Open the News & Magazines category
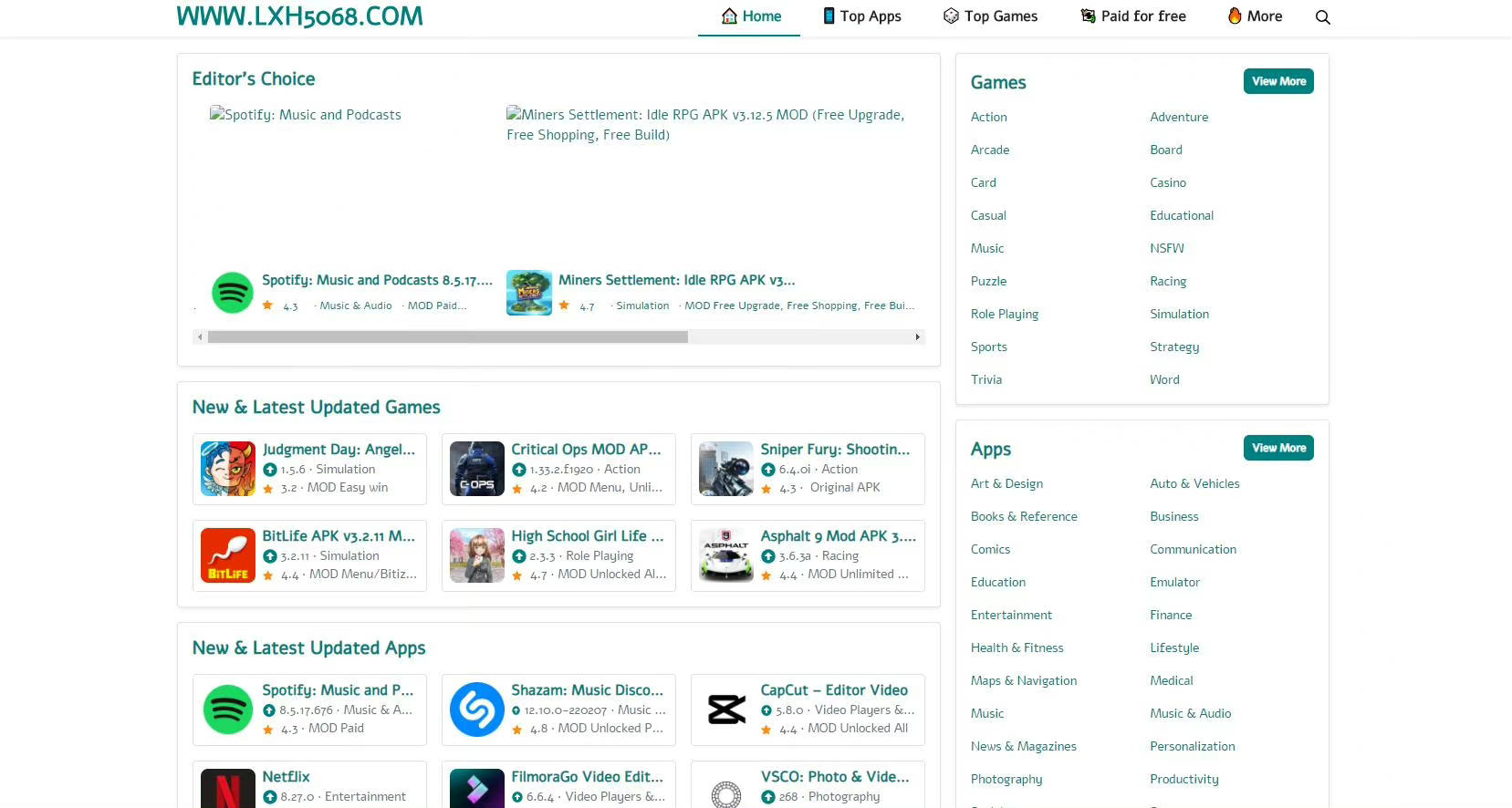 [1024, 746]
